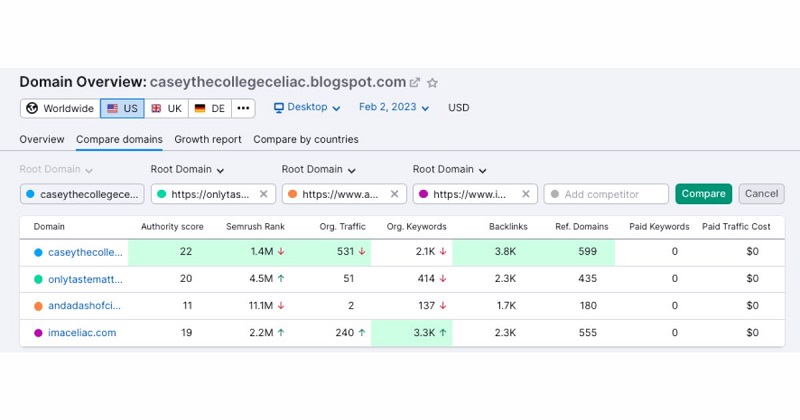The width and height of the screenshot is (800, 420).
Task: Click the 599 referring domains value
Action: click(587, 251)
